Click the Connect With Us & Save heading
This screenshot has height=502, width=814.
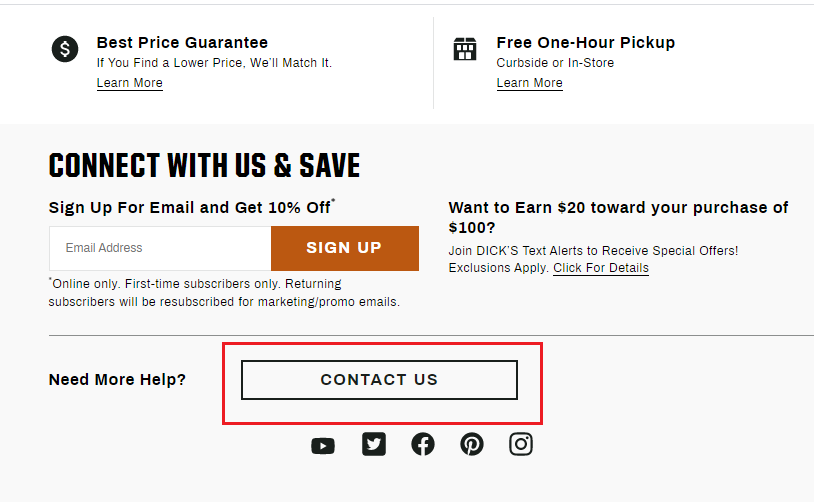point(205,166)
